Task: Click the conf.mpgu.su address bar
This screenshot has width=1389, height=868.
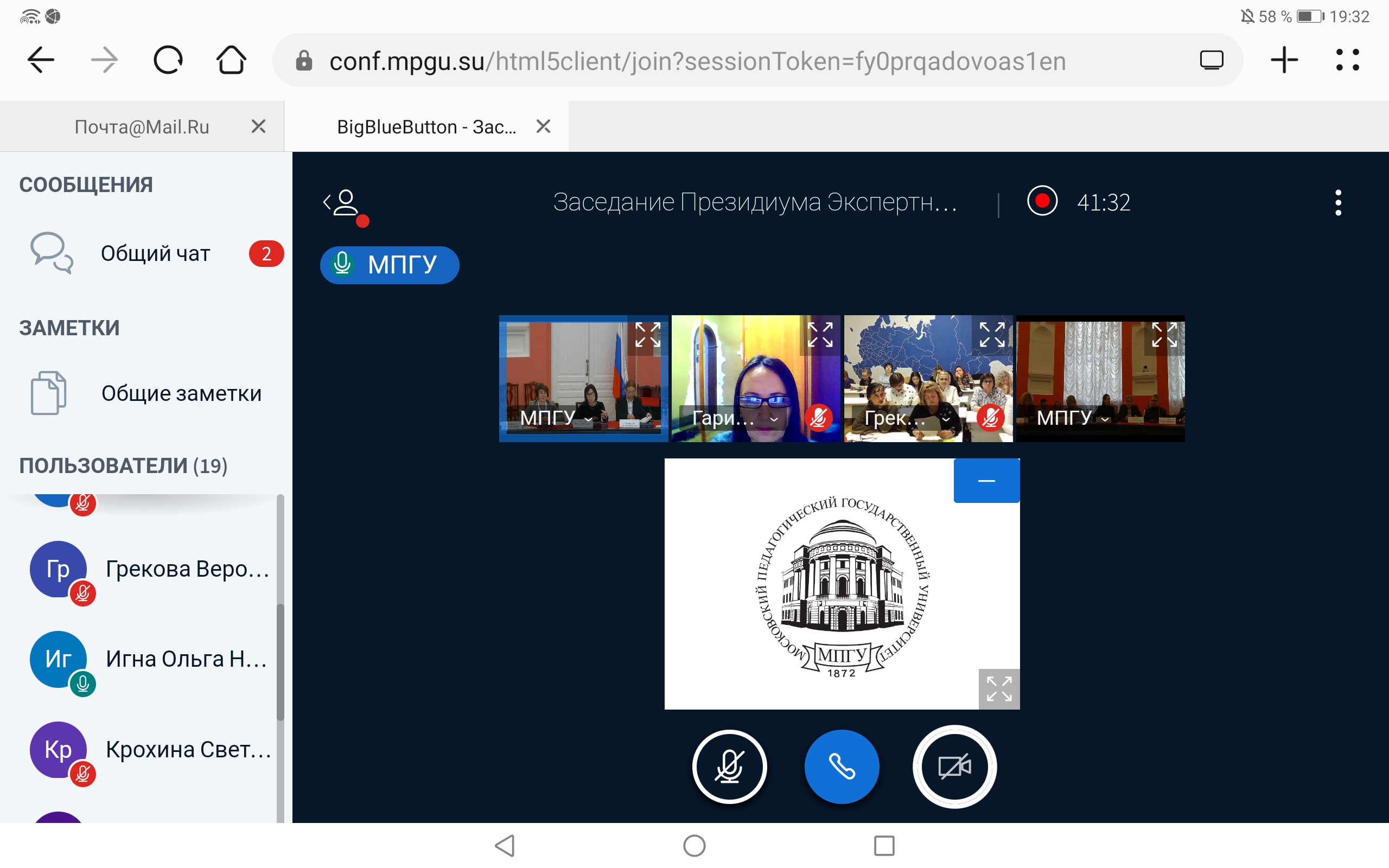Action: [x=757, y=60]
